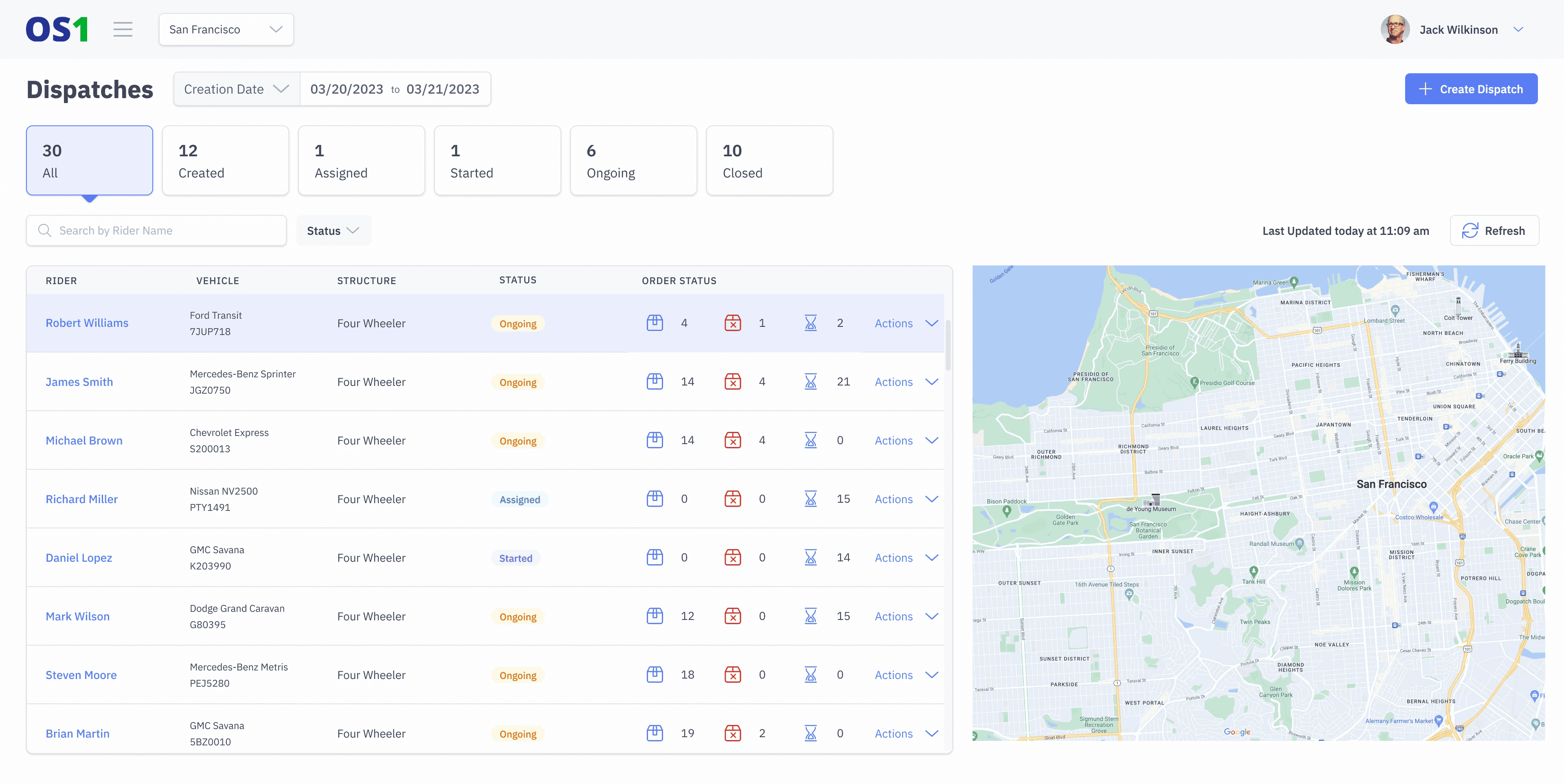The image size is (1564, 784).
Task: Click the OS1 logo
Action: pos(57,29)
